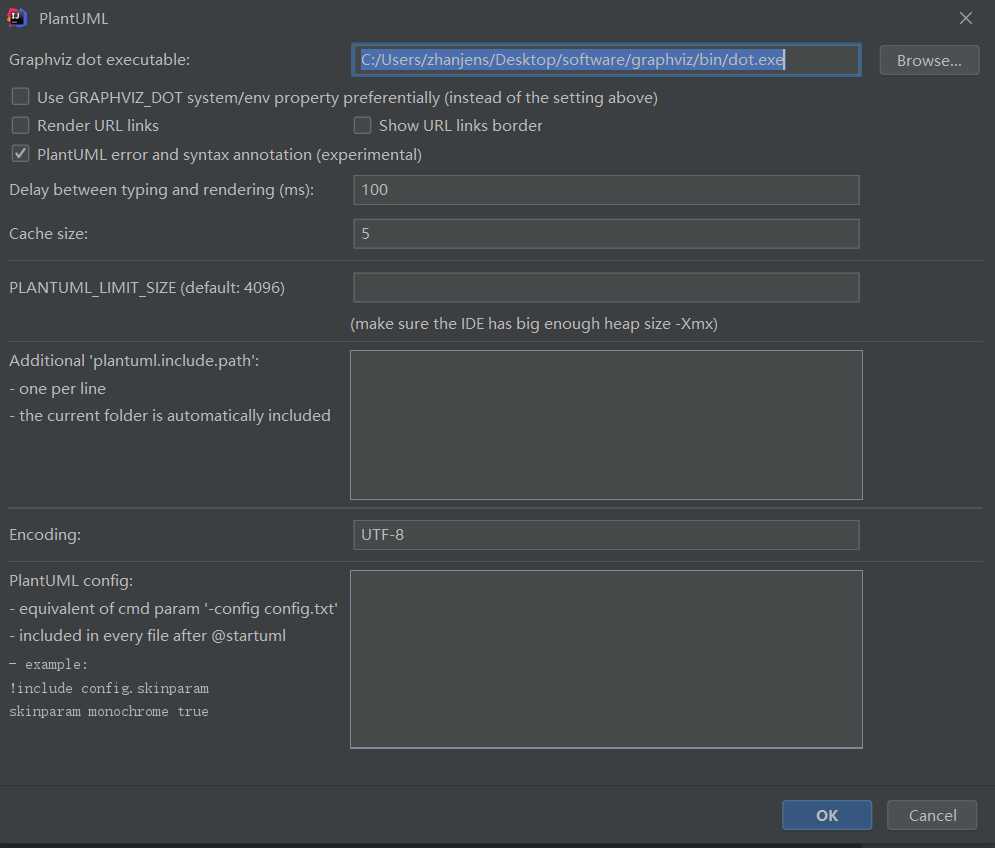Click the Graphviz dot executable path field
Image resolution: width=995 pixels, height=848 pixels.
tap(605, 60)
